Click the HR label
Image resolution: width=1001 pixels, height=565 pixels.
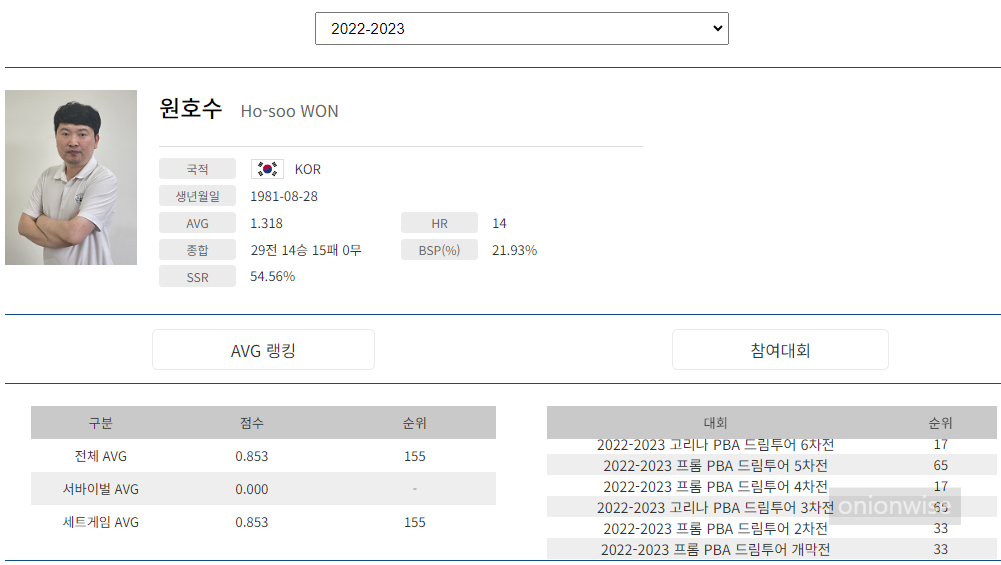[439, 223]
